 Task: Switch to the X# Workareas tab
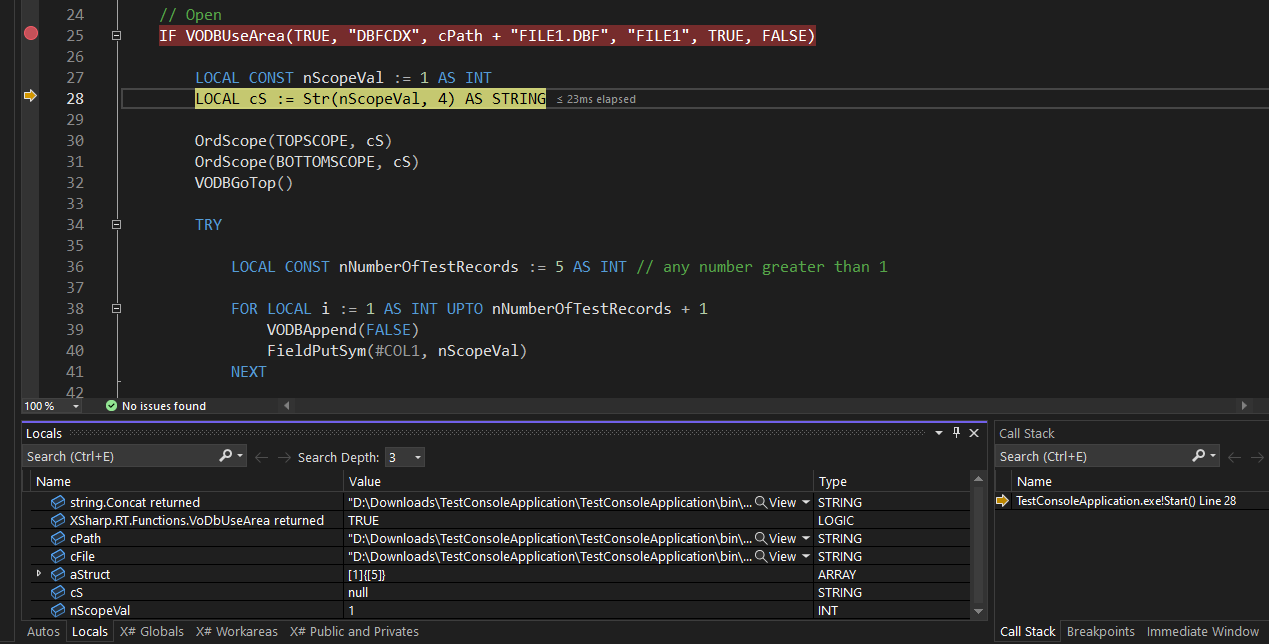tap(236, 631)
